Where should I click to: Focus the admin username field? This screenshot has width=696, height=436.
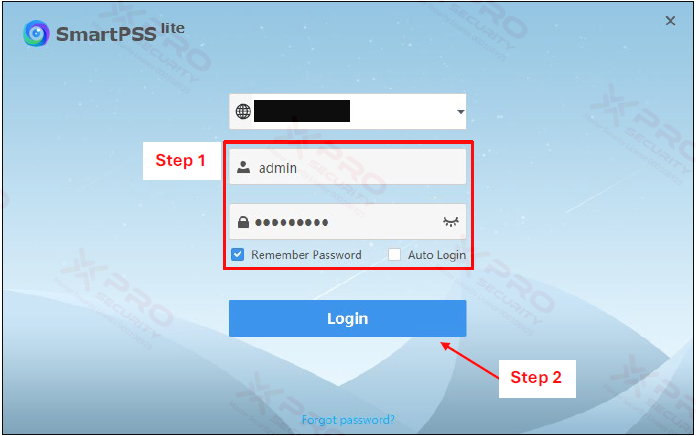[348, 167]
